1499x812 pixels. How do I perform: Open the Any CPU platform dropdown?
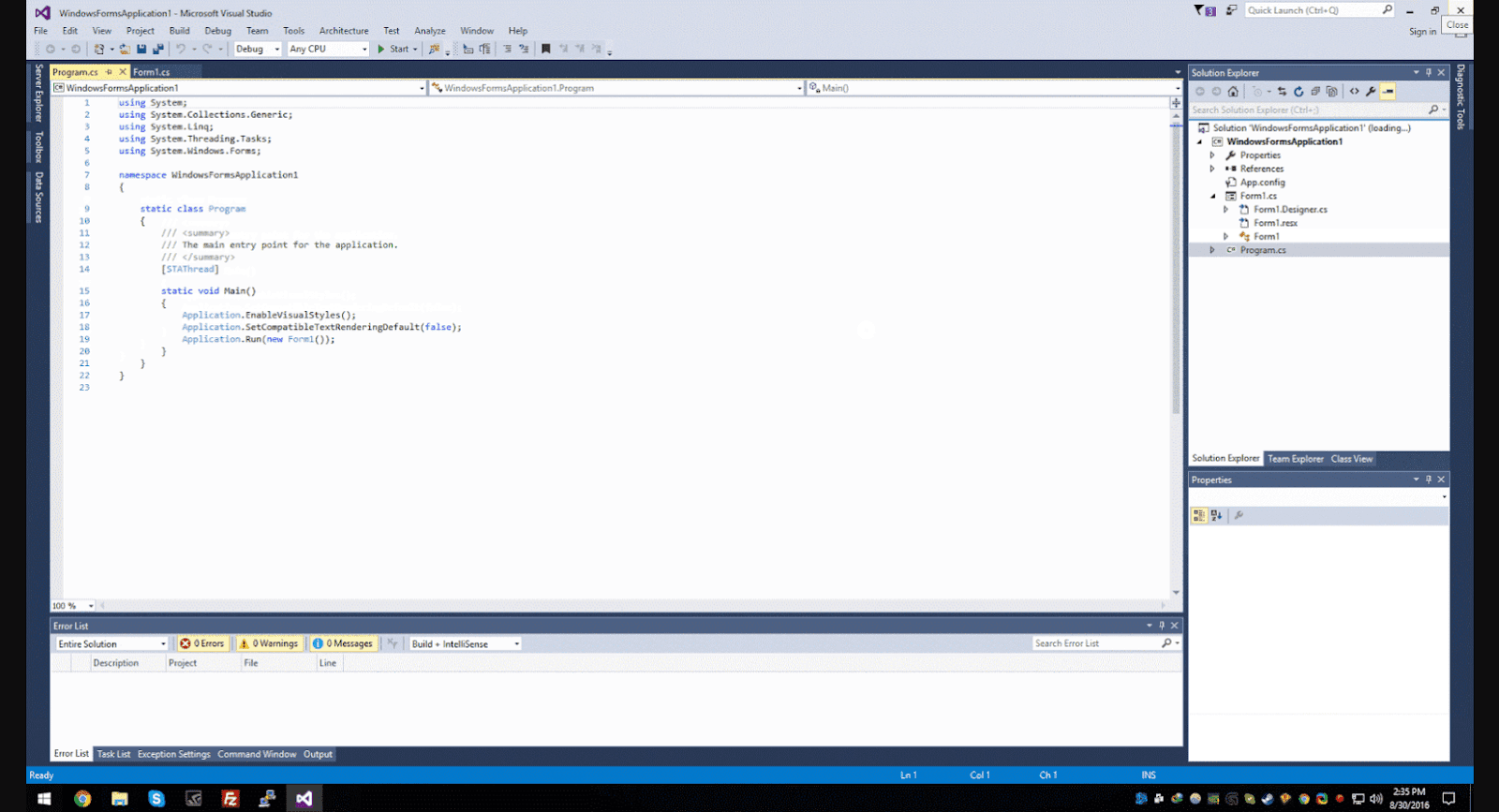(x=328, y=49)
